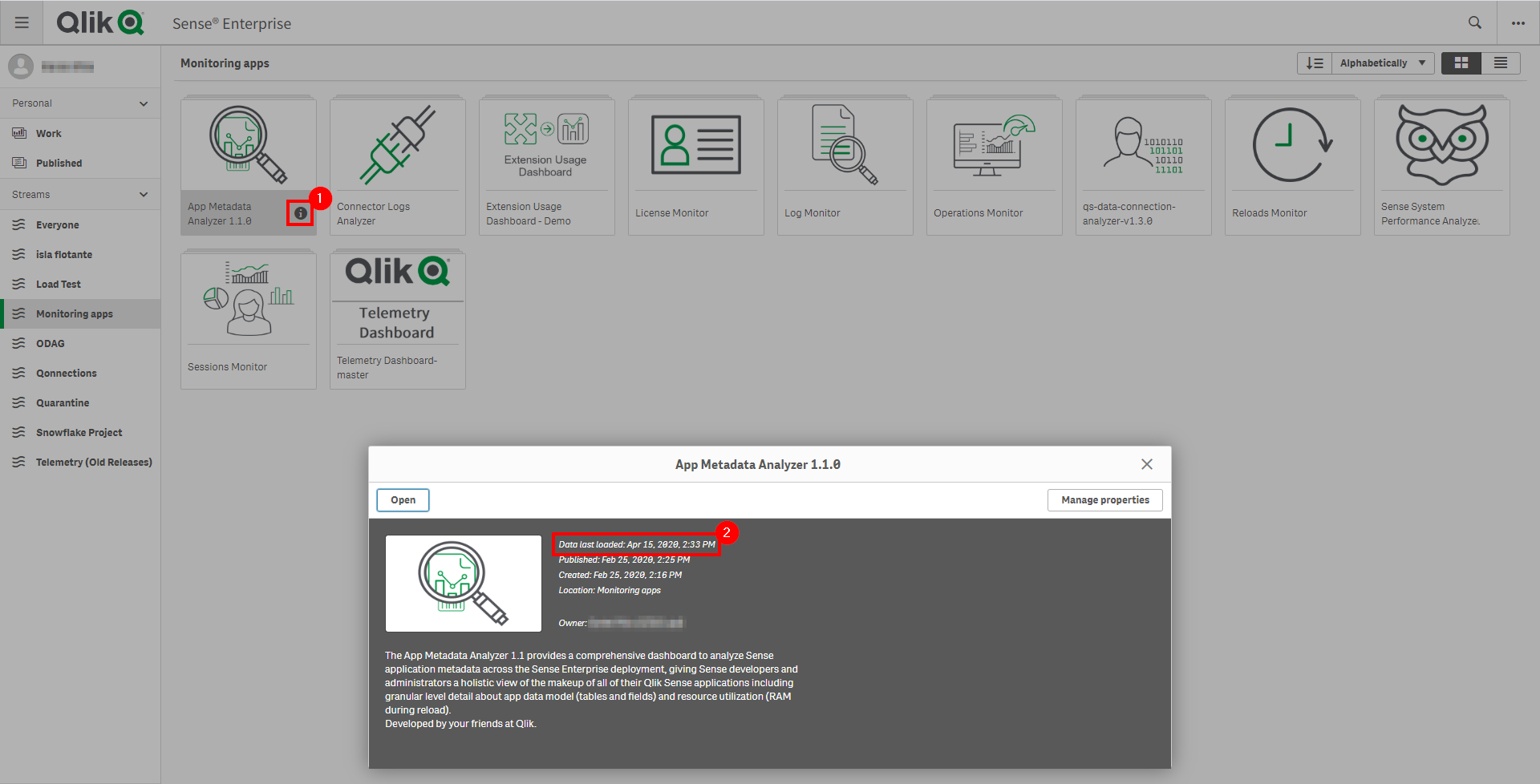Open the Alphabetically sort dropdown

[1383, 63]
